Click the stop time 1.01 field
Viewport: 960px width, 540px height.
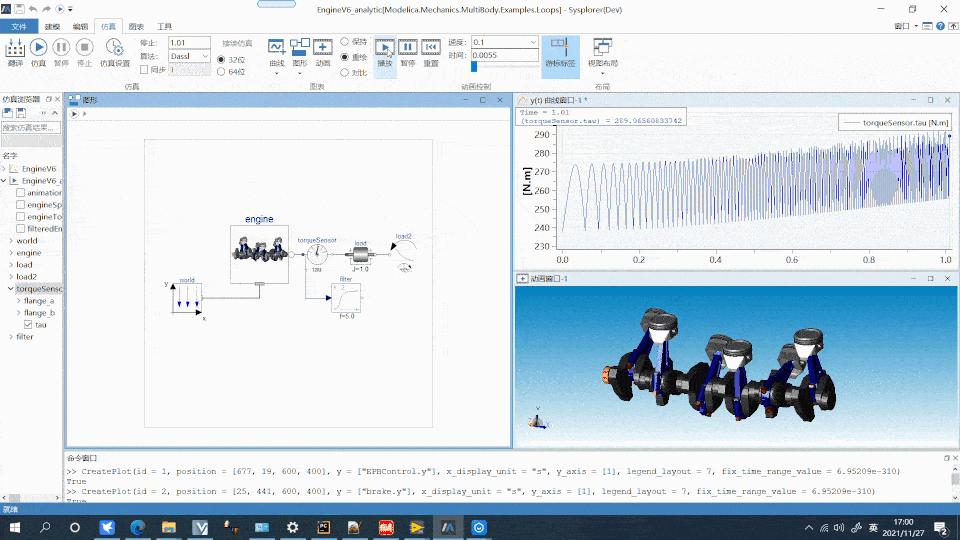189,43
